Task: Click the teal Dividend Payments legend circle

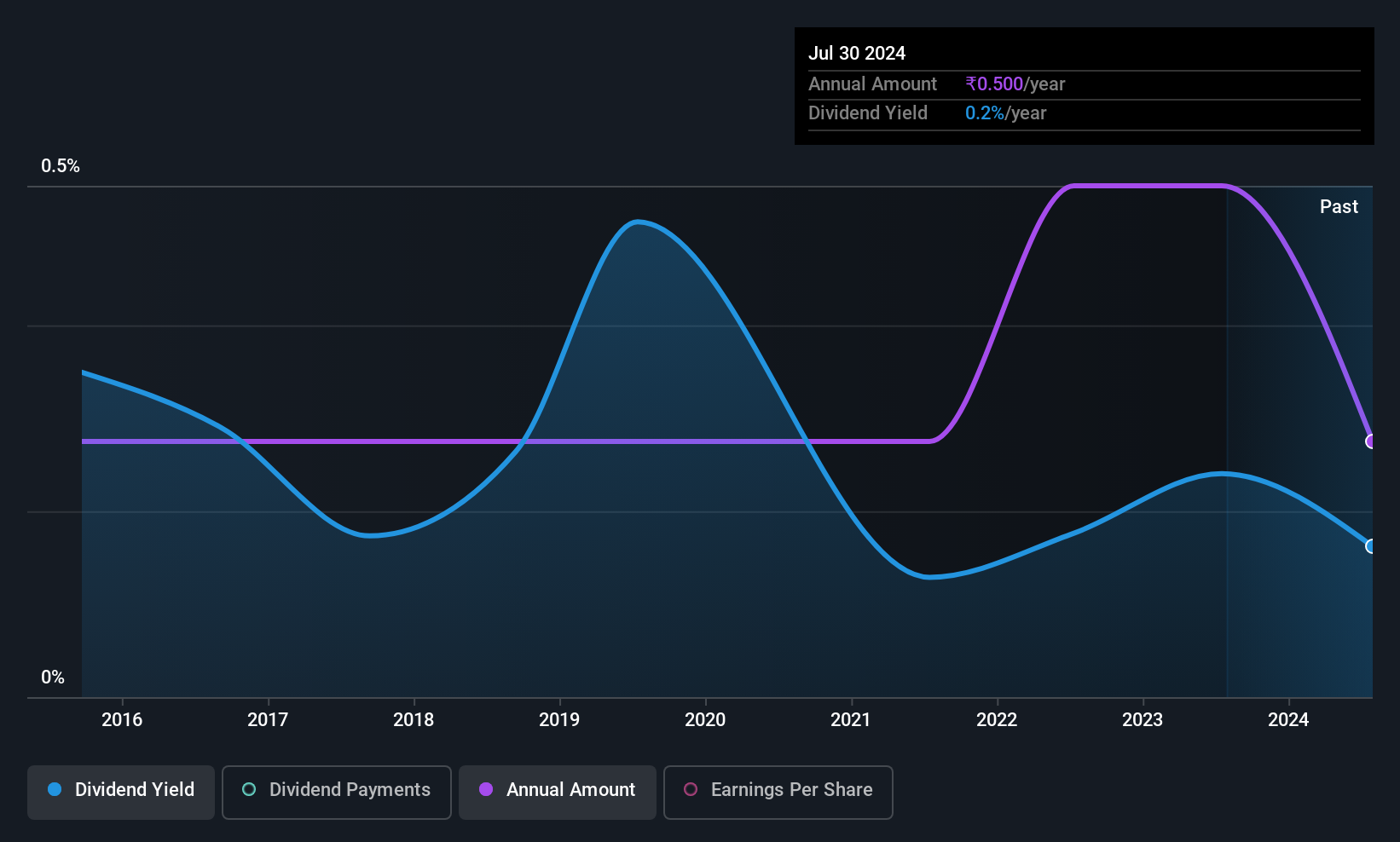Action: (x=249, y=789)
